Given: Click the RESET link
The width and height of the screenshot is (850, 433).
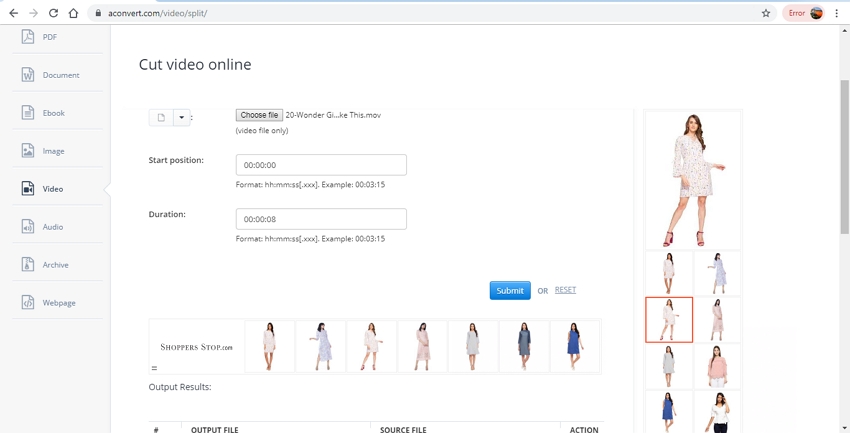Looking at the screenshot, I should point(565,290).
